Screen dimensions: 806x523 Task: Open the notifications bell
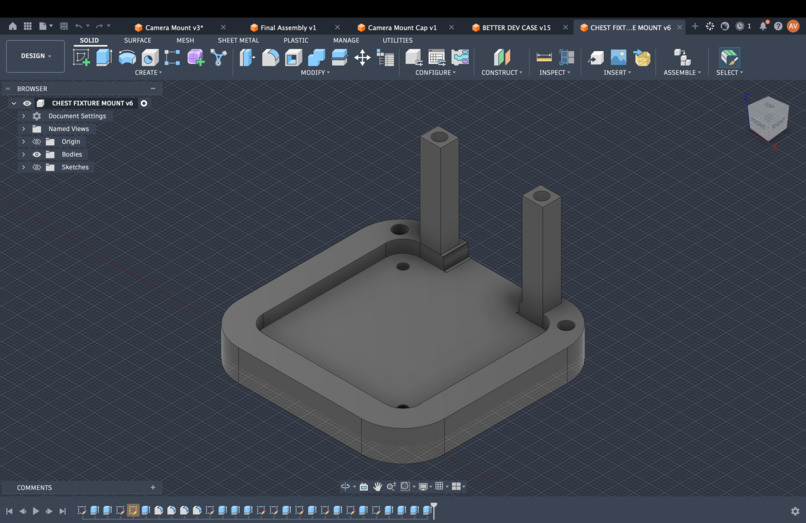pyautogui.click(x=763, y=26)
